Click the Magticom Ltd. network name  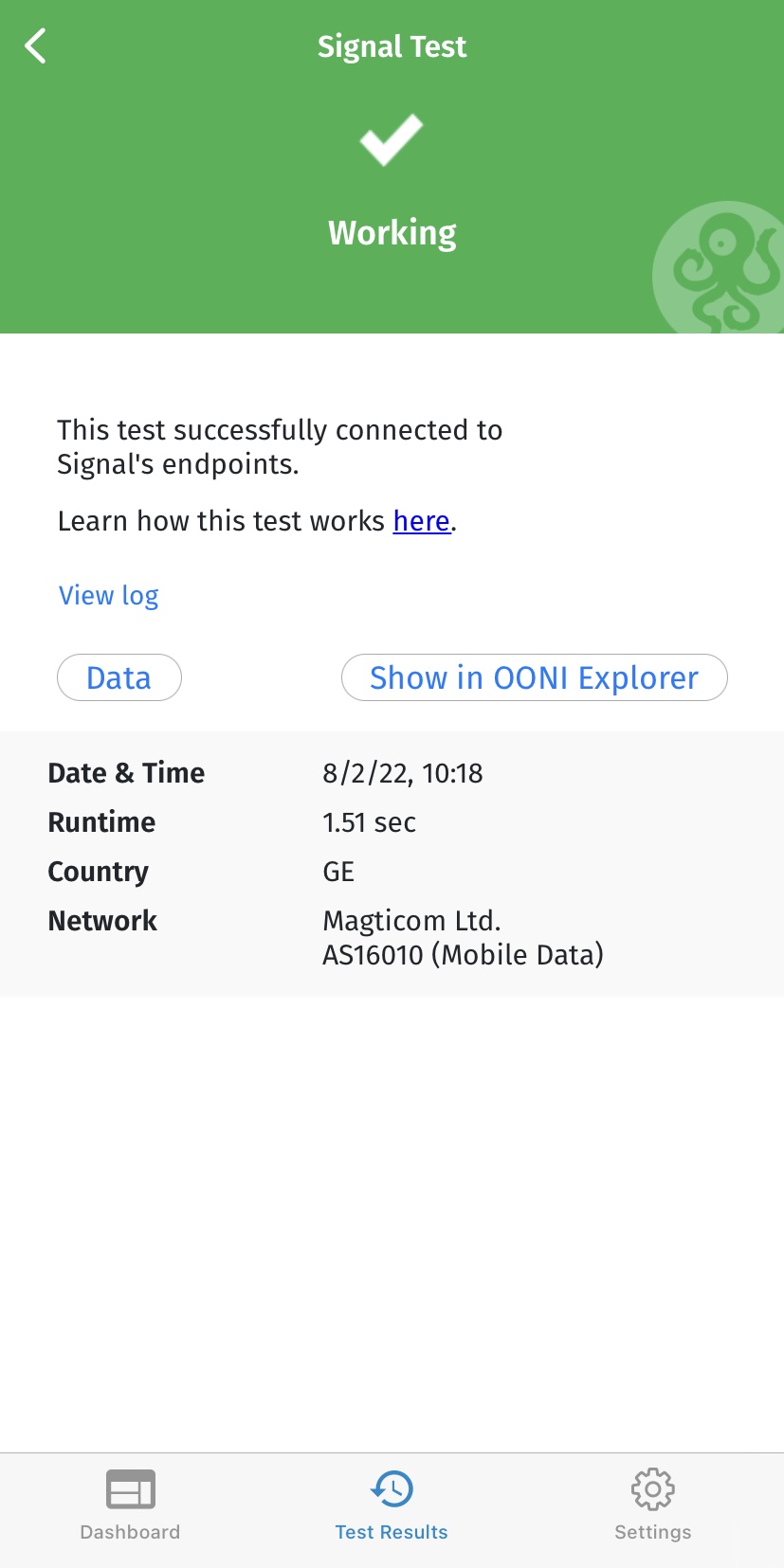(411, 921)
